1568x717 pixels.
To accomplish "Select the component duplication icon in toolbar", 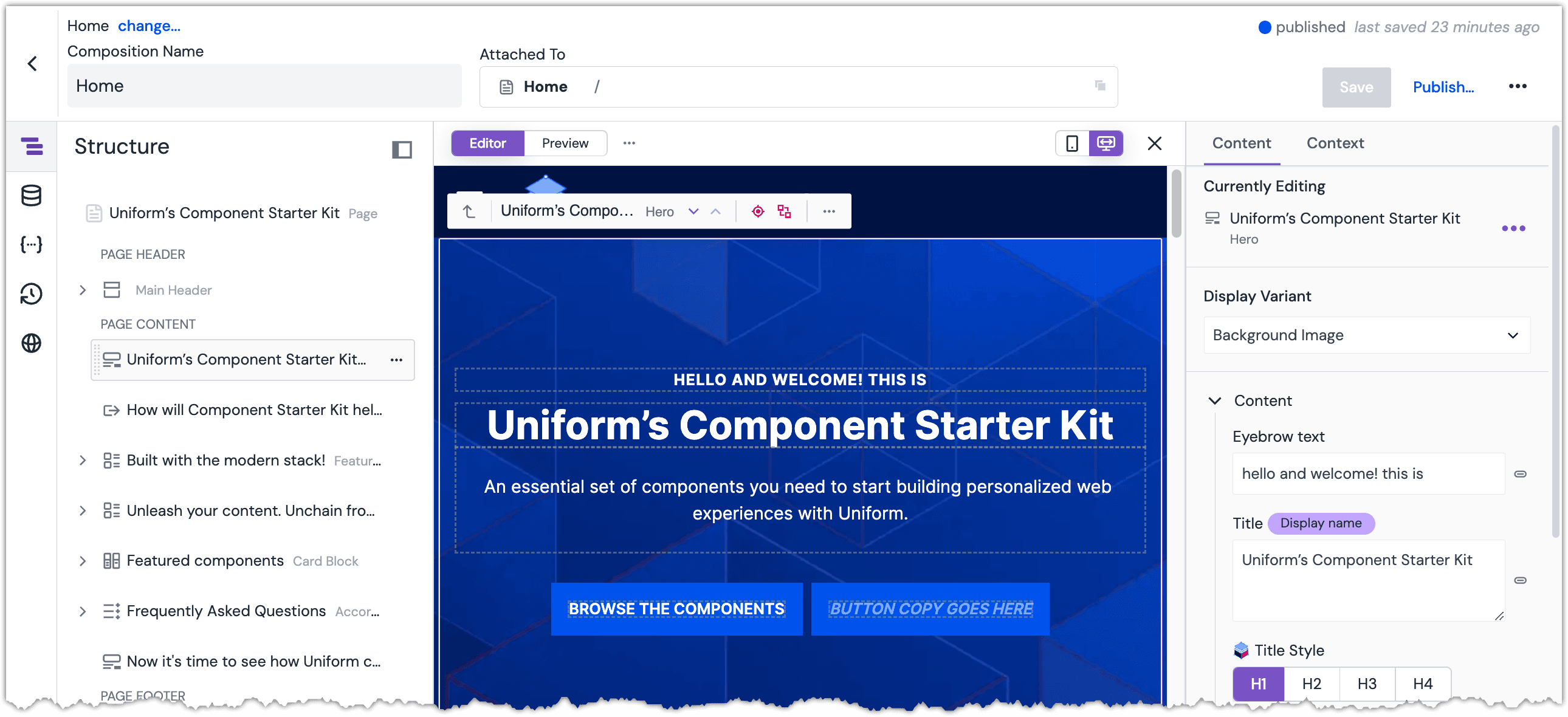I will pos(785,210).
